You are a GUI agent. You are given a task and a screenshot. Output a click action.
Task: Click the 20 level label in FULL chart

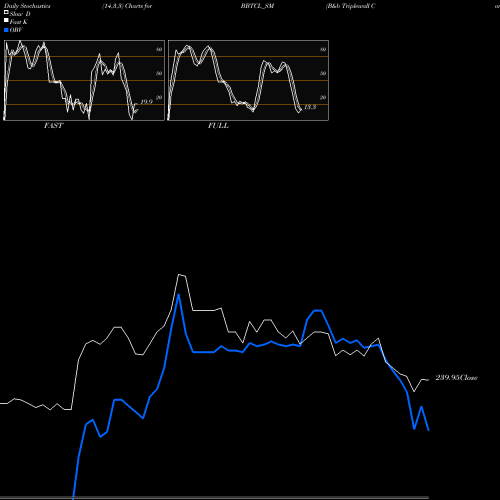pyautogui.click(x=323, y=98)
